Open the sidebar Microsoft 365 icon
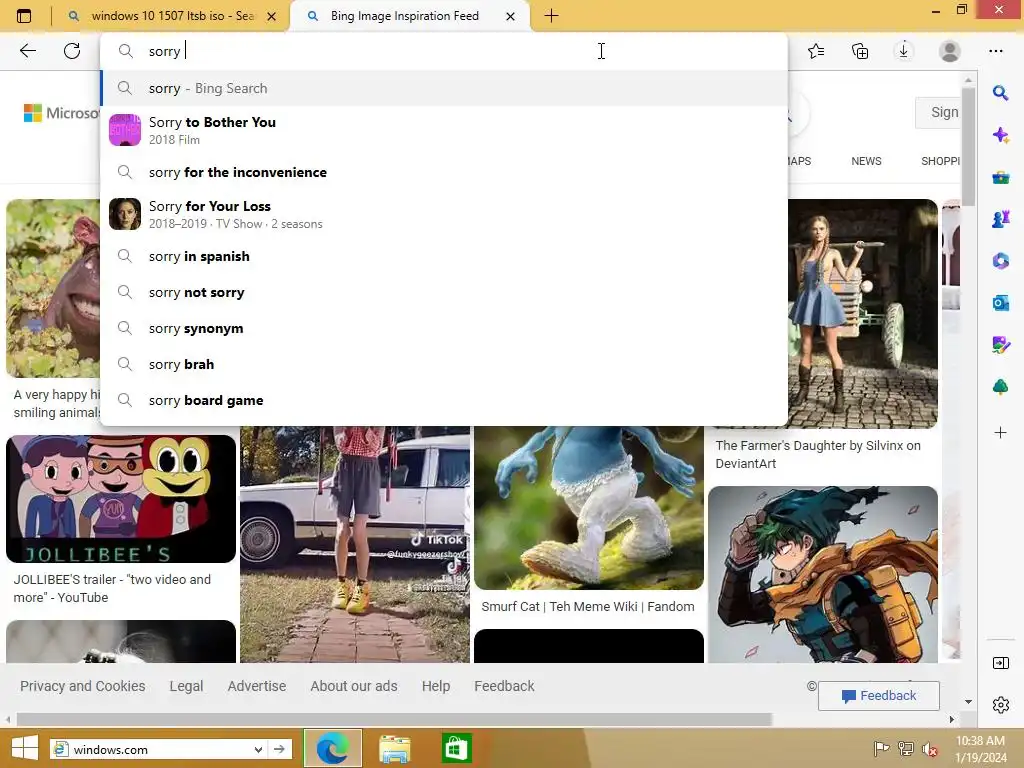 pos(1000,261)
